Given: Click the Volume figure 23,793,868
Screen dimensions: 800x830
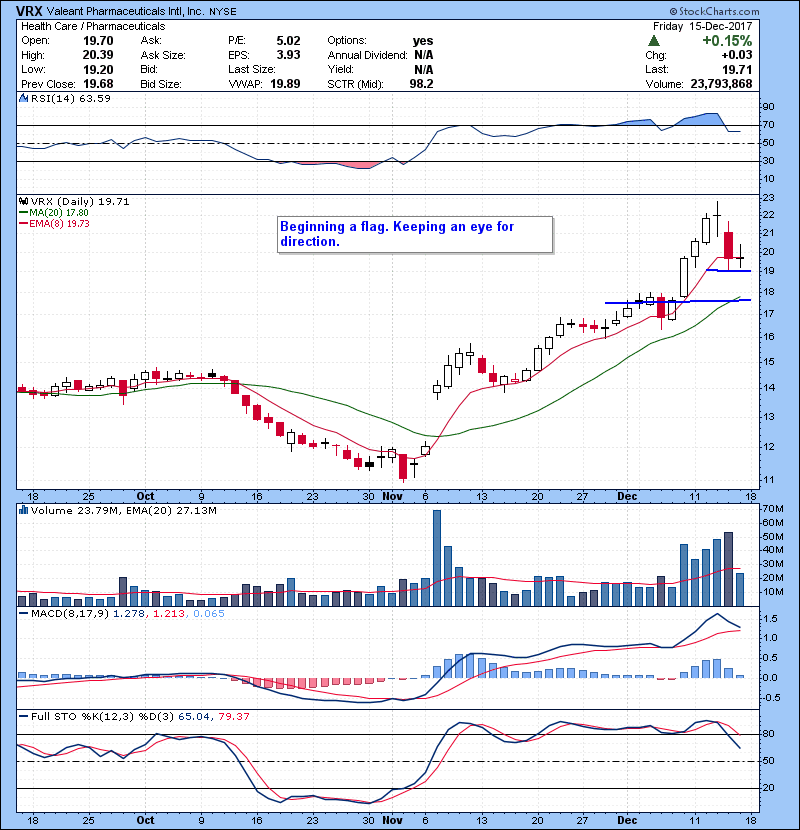Looking at the screenshot, I should [721, 84].
